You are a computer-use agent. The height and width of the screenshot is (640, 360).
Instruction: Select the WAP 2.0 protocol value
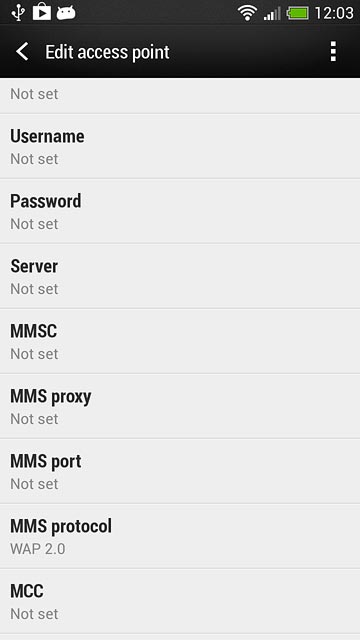click(38, 549)
